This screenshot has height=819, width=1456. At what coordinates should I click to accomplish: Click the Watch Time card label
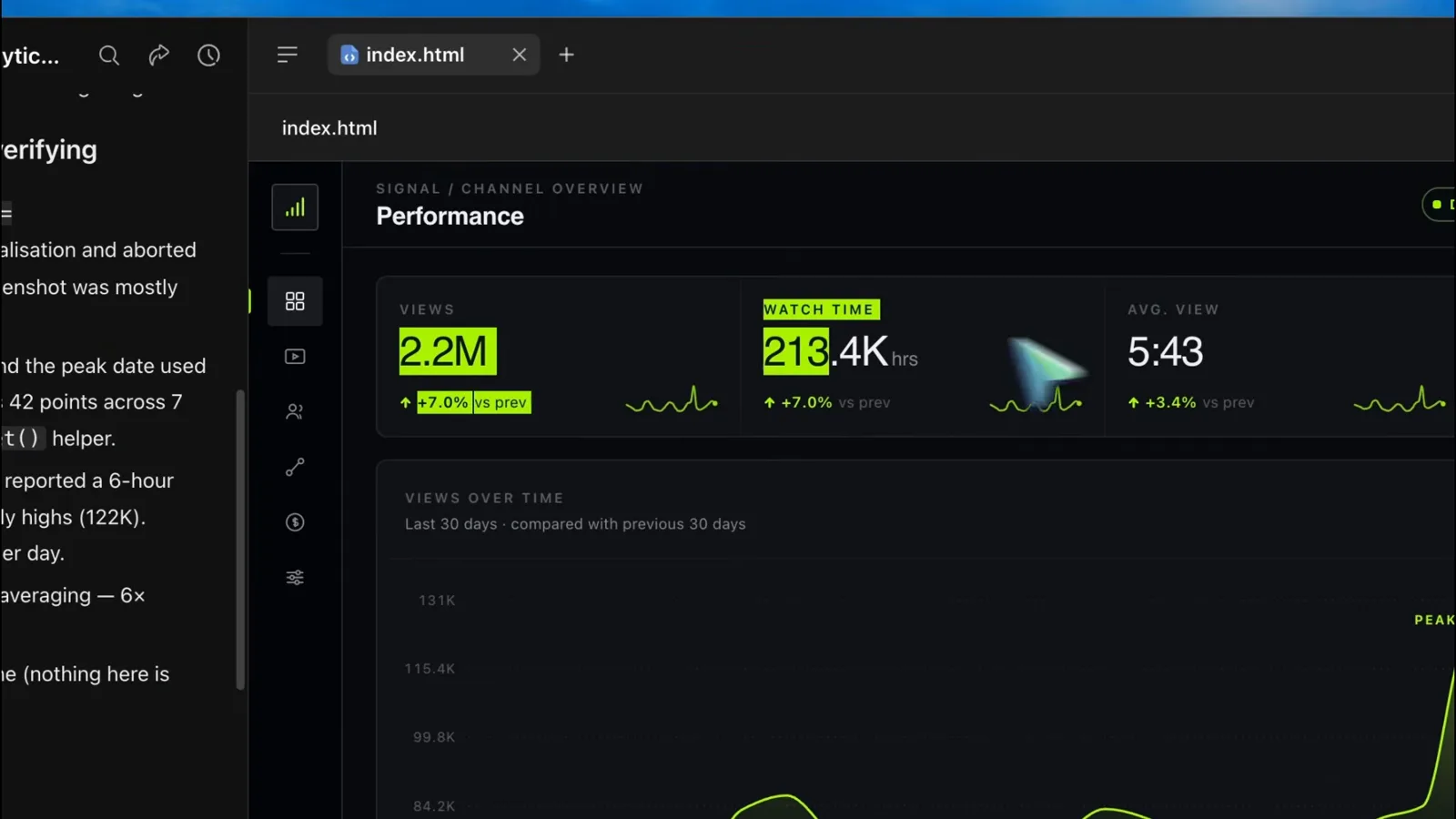[x=821, y=309]
